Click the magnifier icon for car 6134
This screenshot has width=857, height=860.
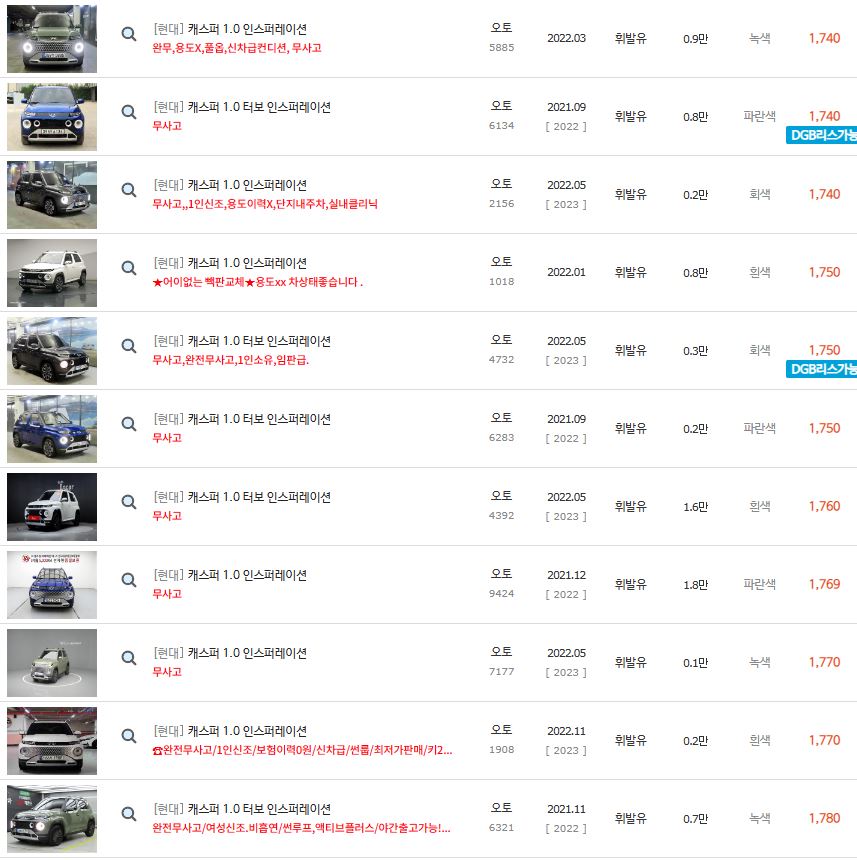[129, 112]
